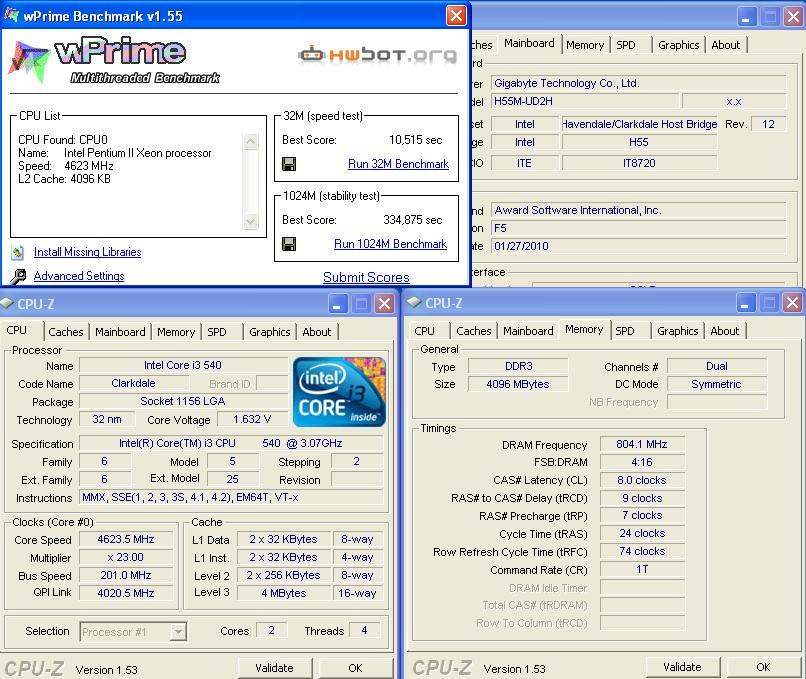The height and width of the screenshot is (679, 806).
Task: Click the Submit Scores link
Action: tap(366, 278)
